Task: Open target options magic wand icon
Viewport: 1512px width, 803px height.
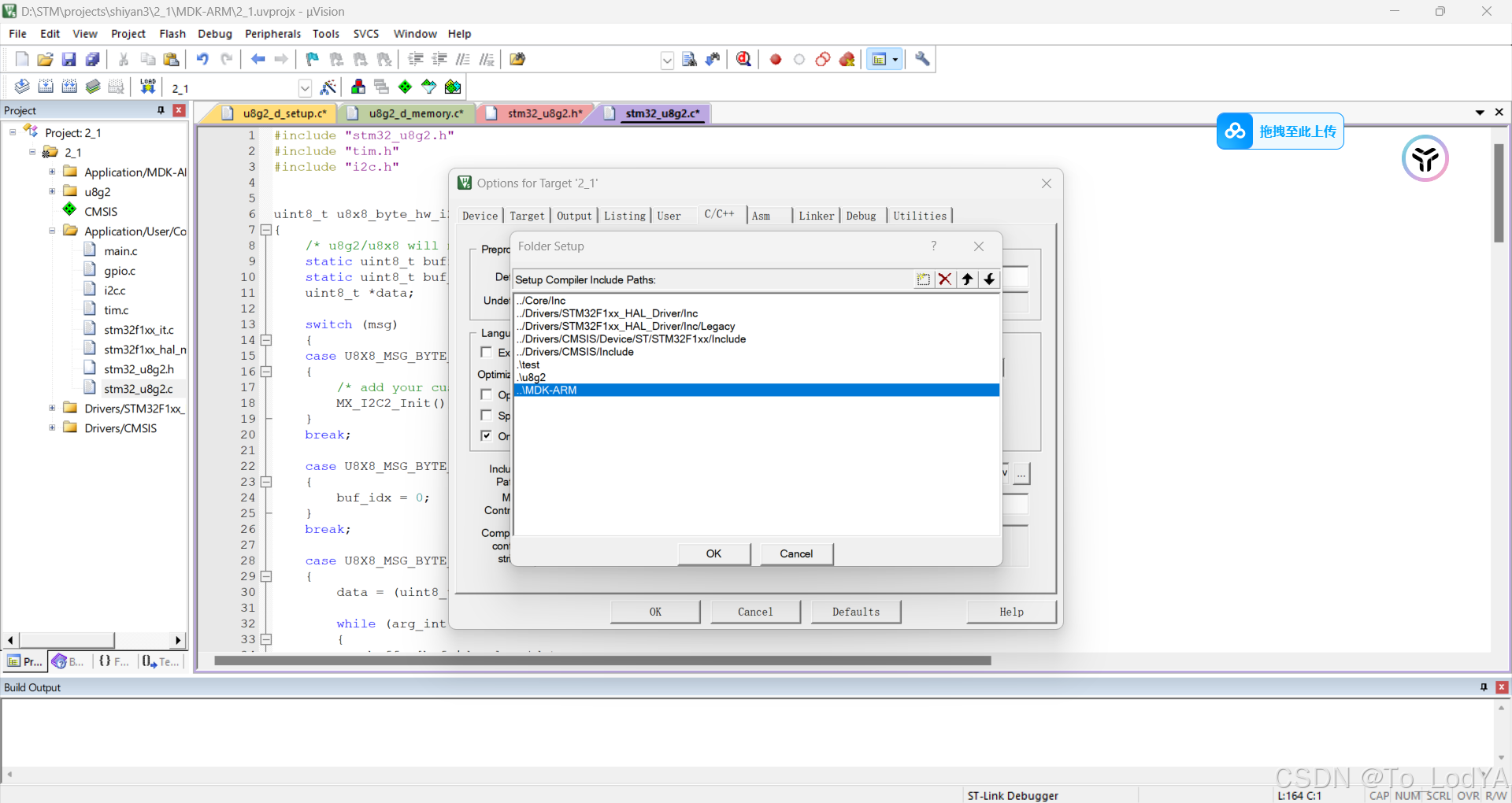Action: tap(328, 87)
